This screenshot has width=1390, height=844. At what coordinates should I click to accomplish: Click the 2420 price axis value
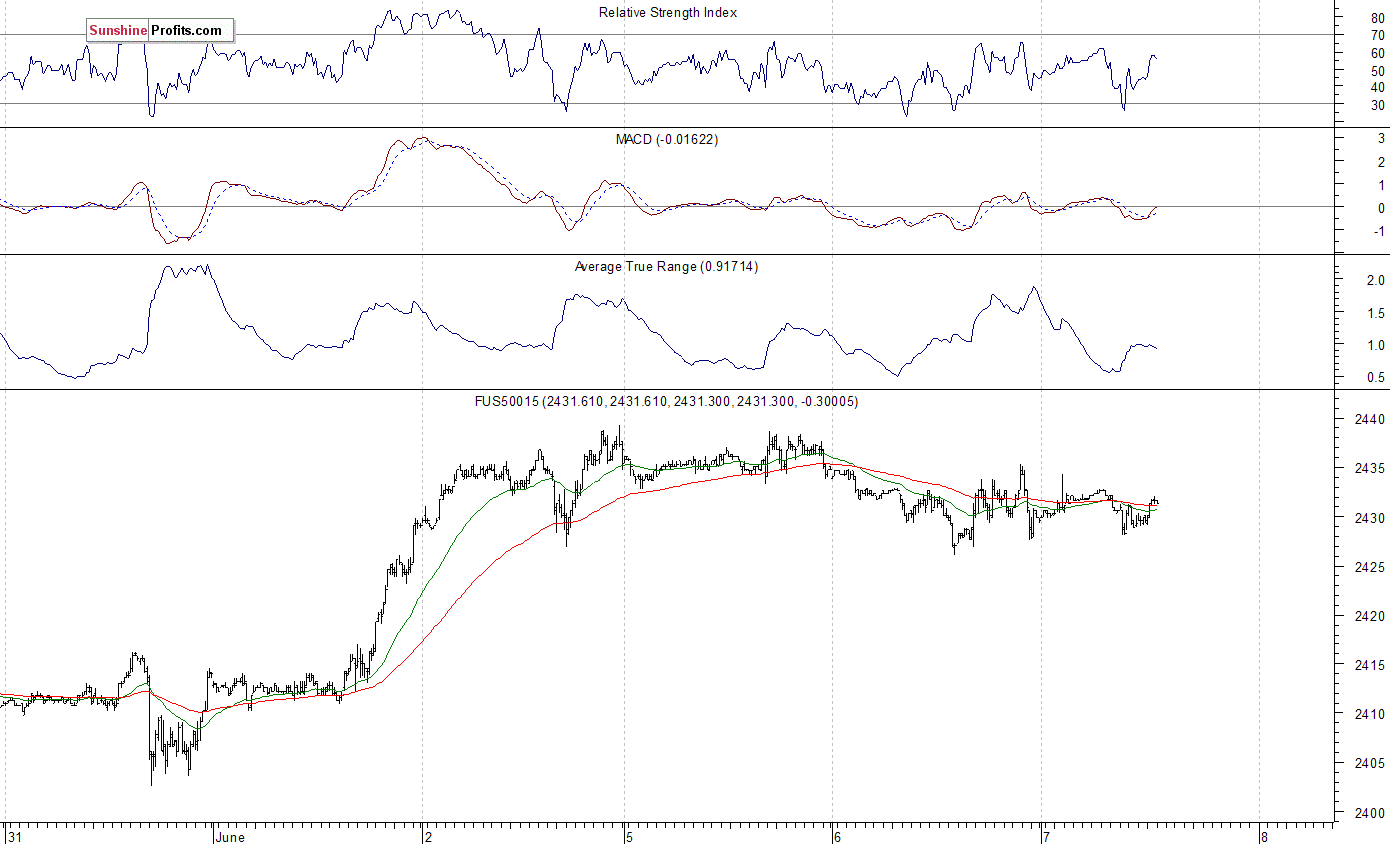click(x=1371, y=617)
